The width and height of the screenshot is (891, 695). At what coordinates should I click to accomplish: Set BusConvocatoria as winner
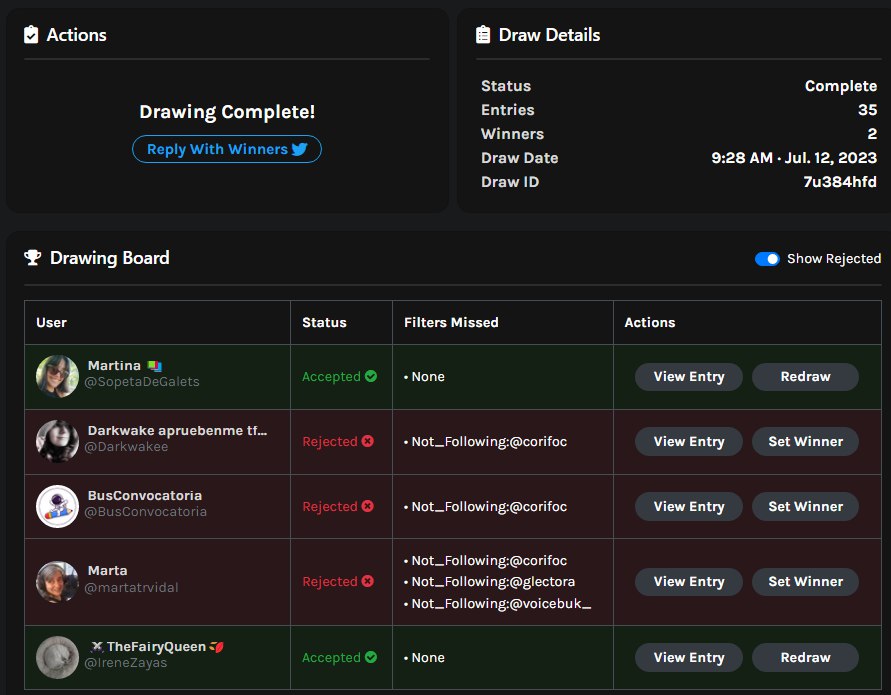point(805,506)
